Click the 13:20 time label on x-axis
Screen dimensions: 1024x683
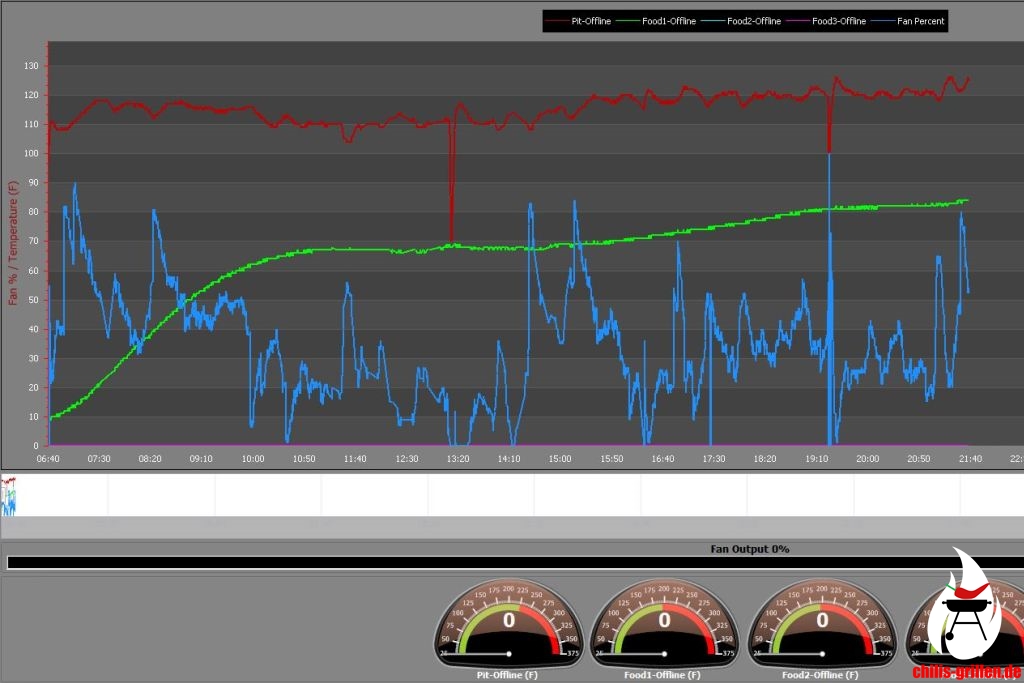coord(458,459)
